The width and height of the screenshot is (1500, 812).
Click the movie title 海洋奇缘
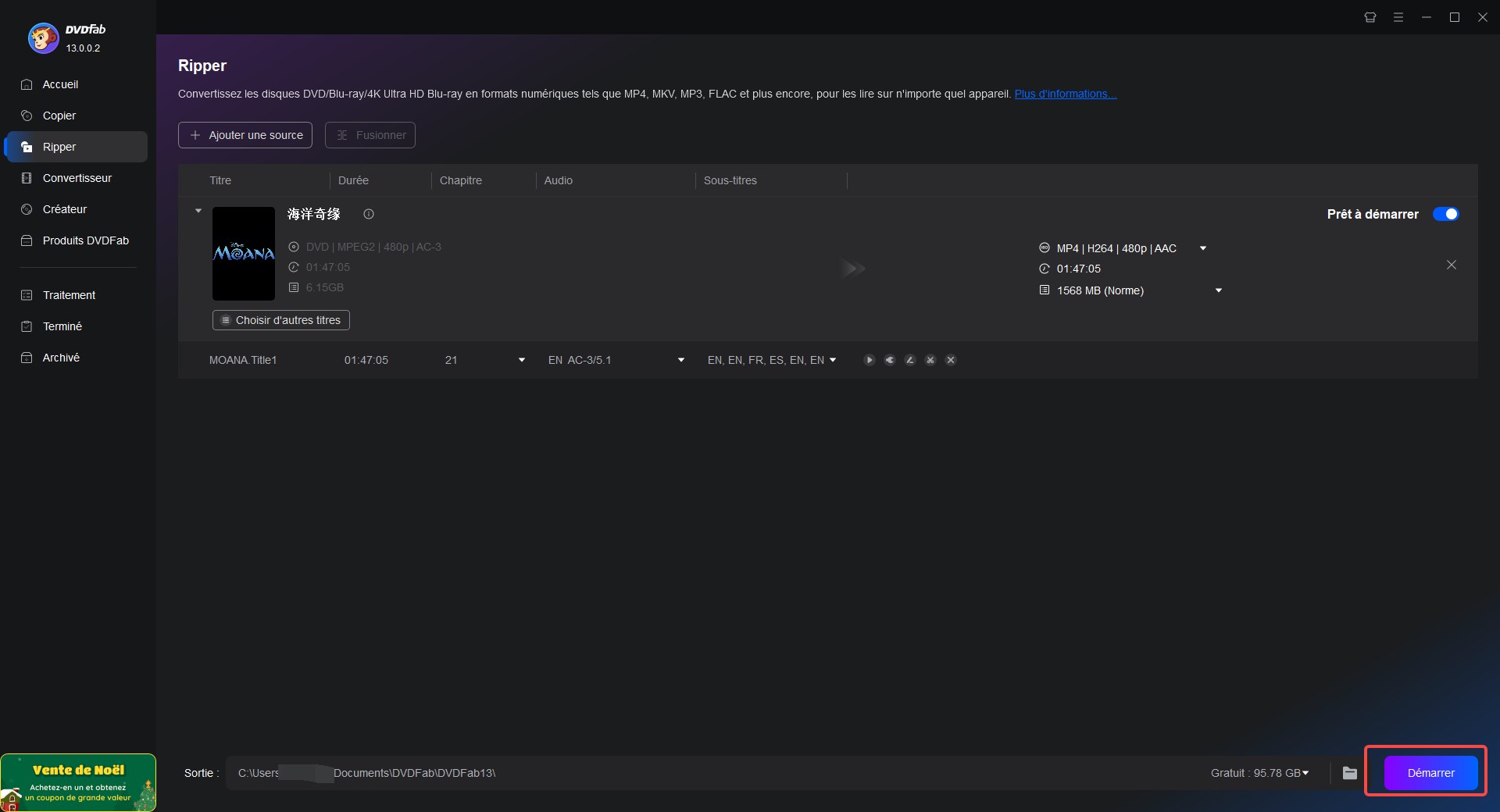coord(314,214)
